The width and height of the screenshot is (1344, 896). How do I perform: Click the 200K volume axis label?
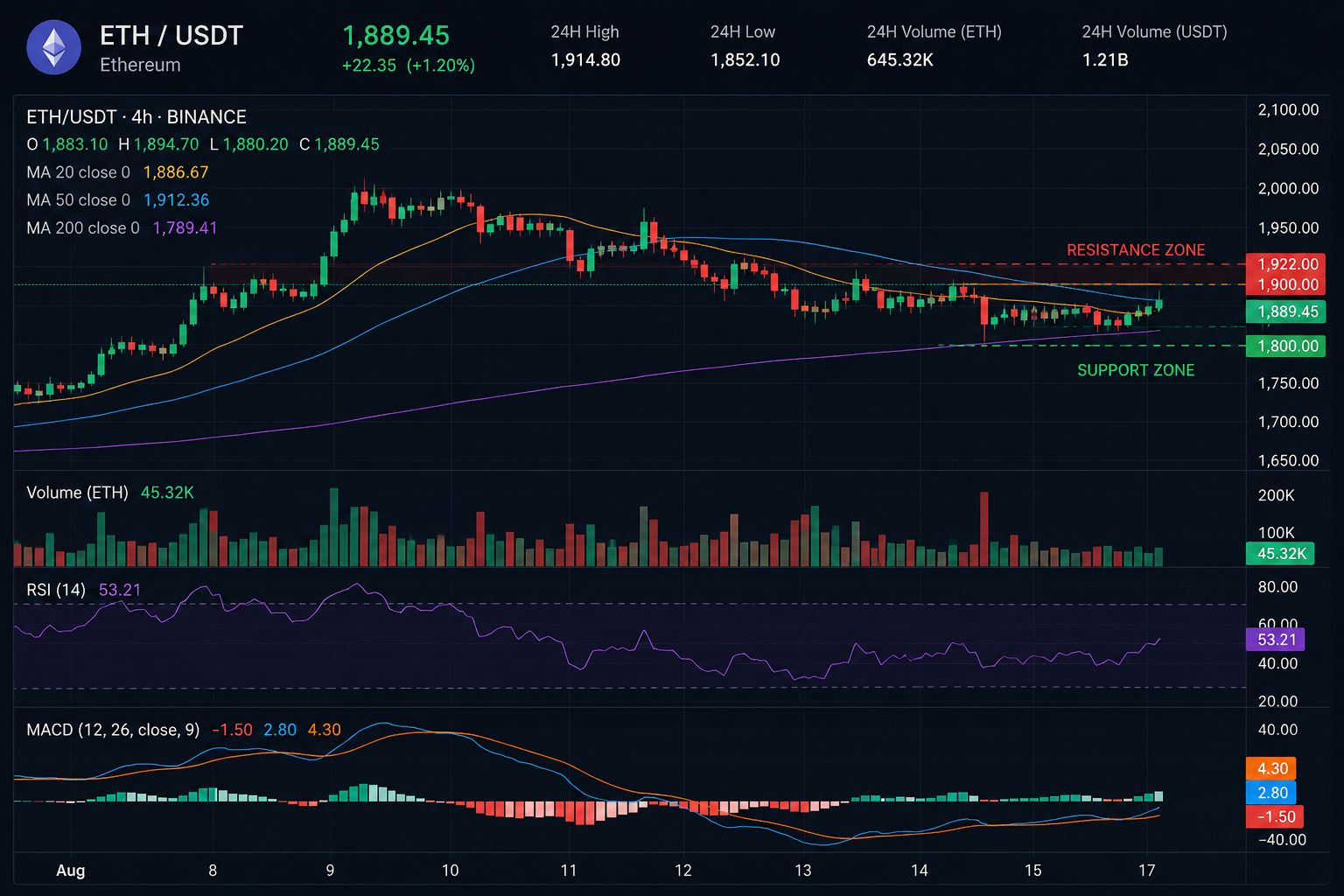click(1276, 495)
